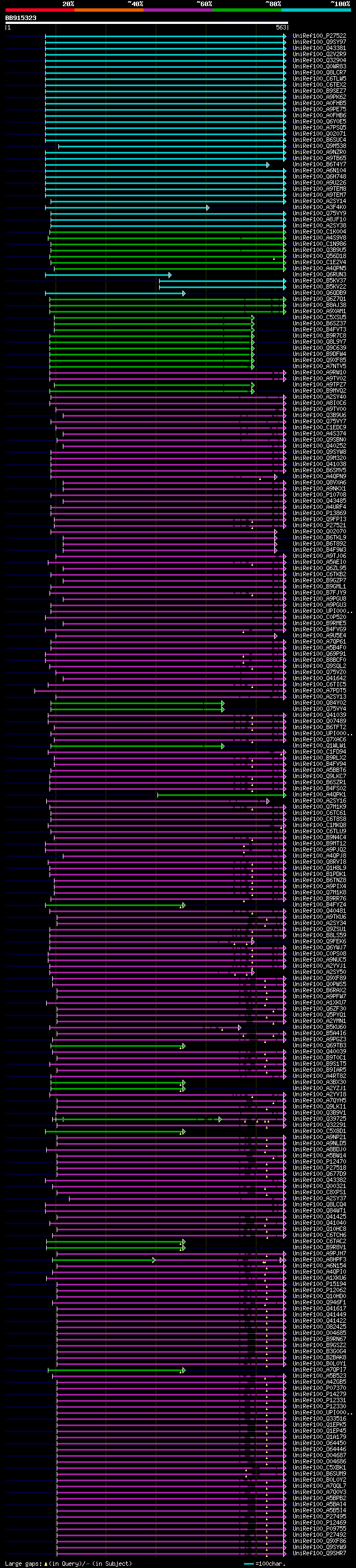Click label UniRef100_Q9M538
This screenshot has width=356, height=1568.
(x=319, y=146)
